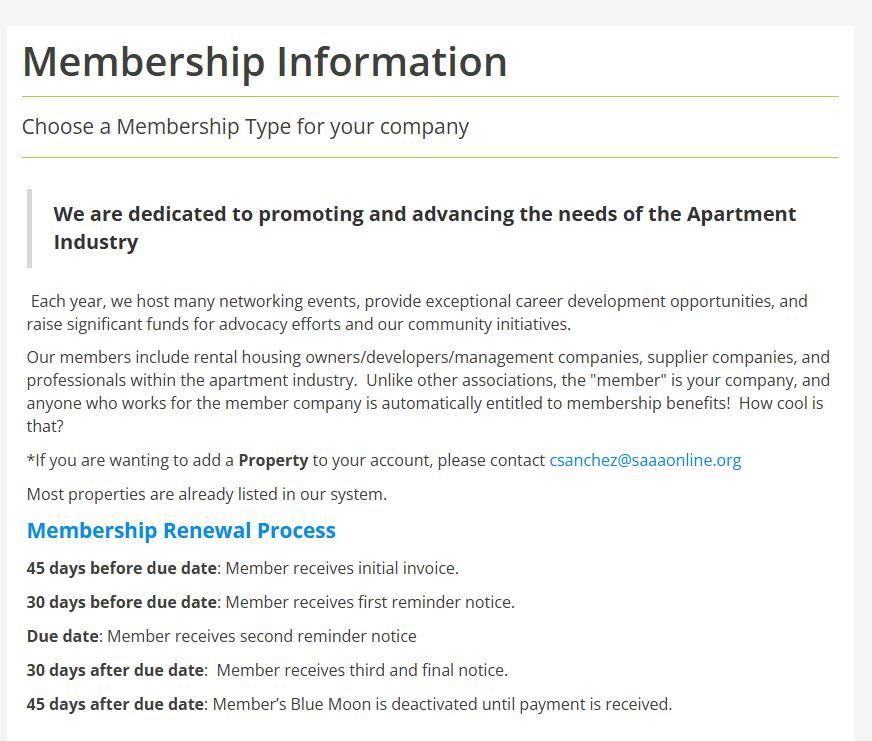Click the 45 days after due date label
Viewport: 872px width, 741px height.
pyautogui.click(x=115, y=704)
